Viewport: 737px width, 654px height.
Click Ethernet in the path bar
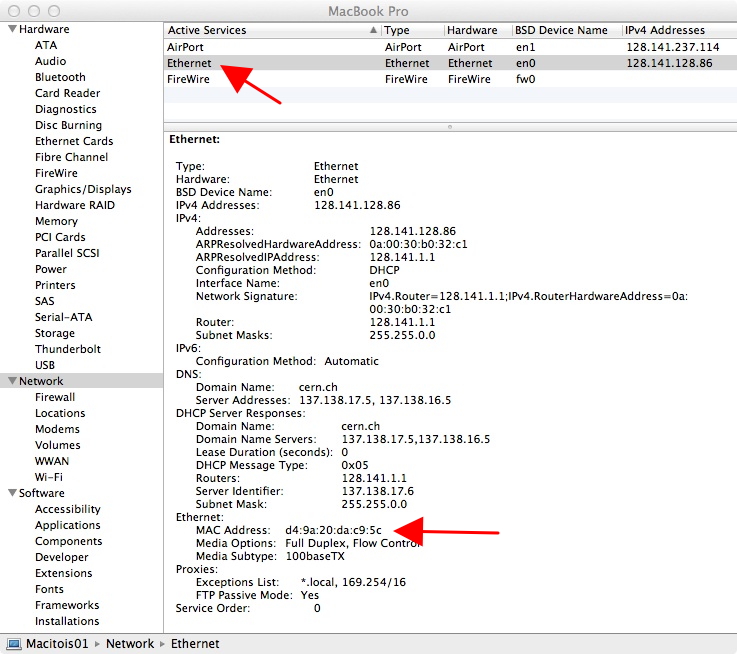click(195, 644)
